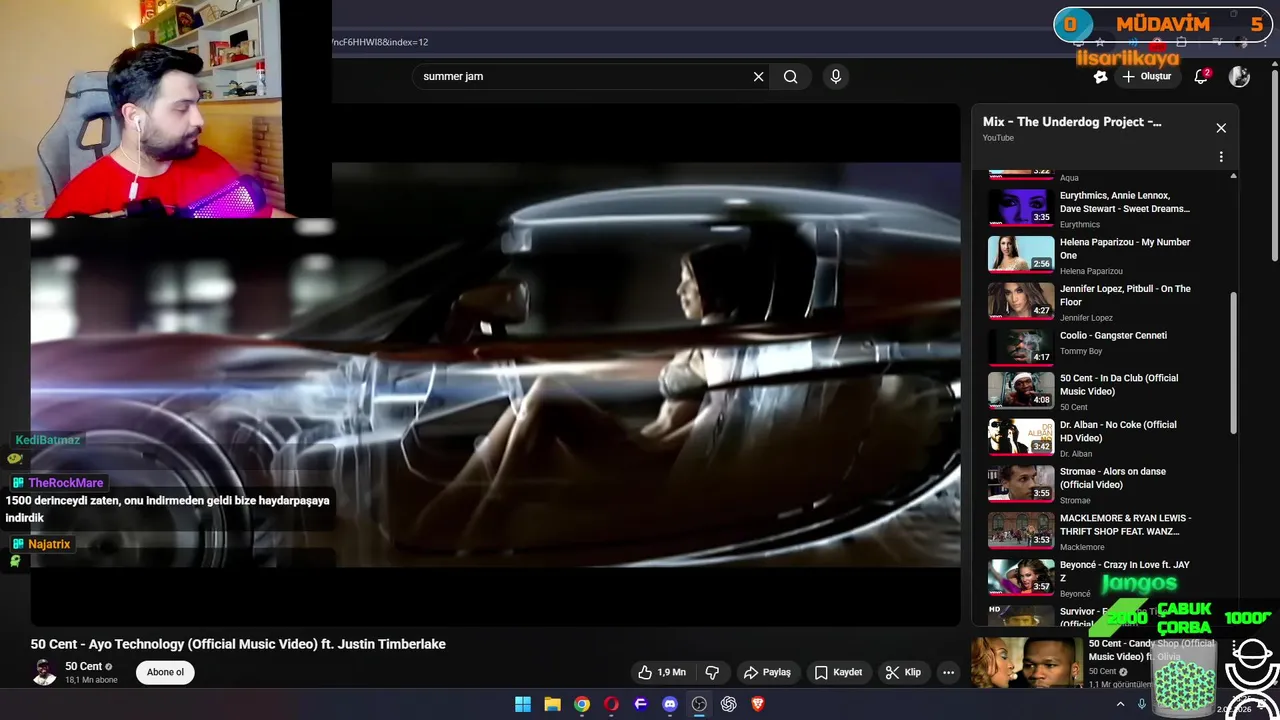Clear the search box with the X icon
Image resolution: width=1280 pixels, height=720 pixels.
click(x=758, y=77)
